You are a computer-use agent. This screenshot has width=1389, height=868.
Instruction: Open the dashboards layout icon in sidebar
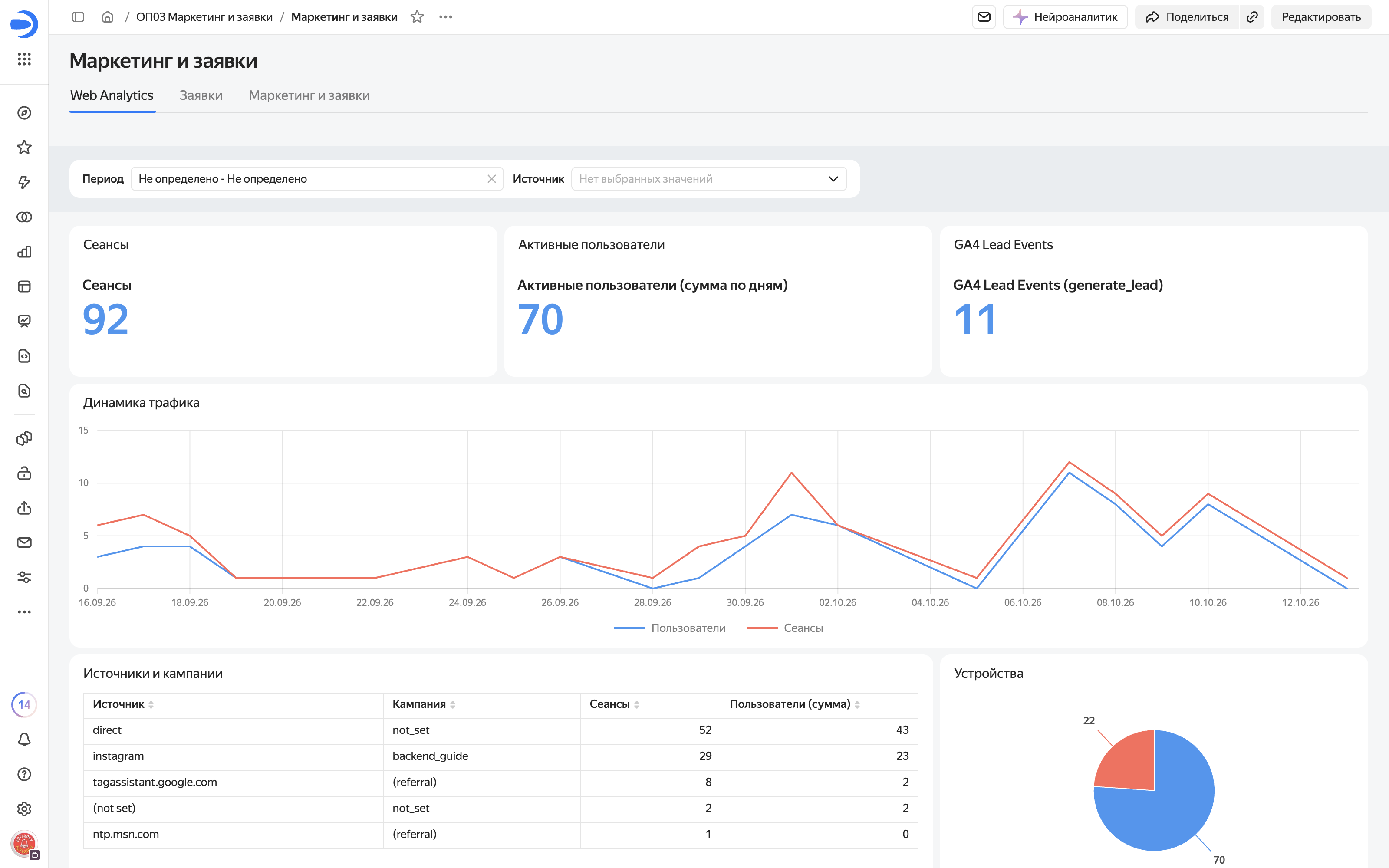24,286
